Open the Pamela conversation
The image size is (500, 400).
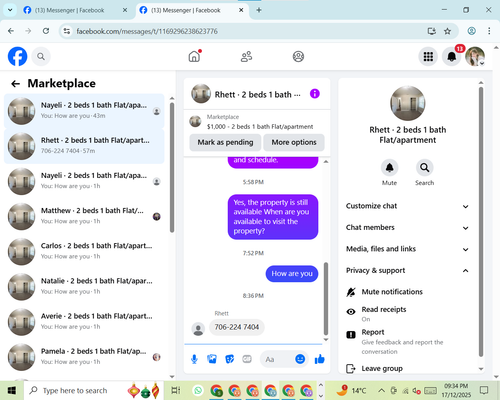84,357
